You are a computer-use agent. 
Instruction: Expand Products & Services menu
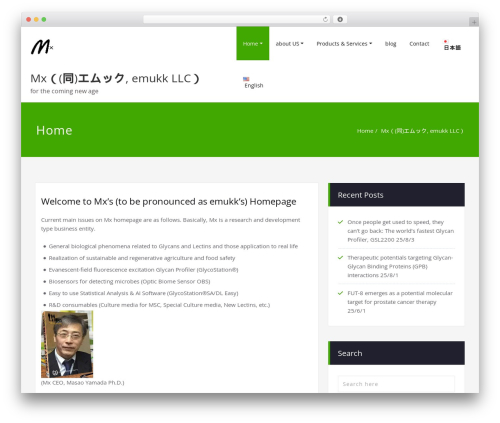pos(344,44)
